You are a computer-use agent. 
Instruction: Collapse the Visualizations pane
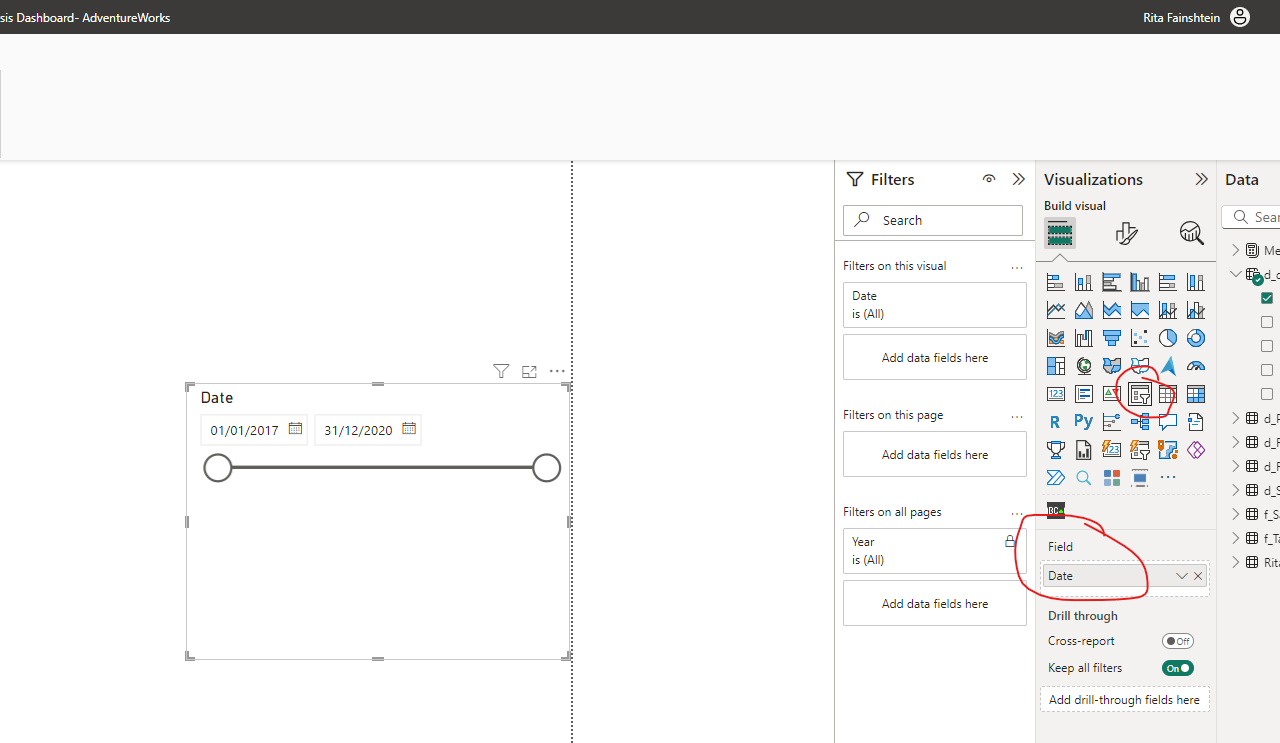pos(1201,179)
